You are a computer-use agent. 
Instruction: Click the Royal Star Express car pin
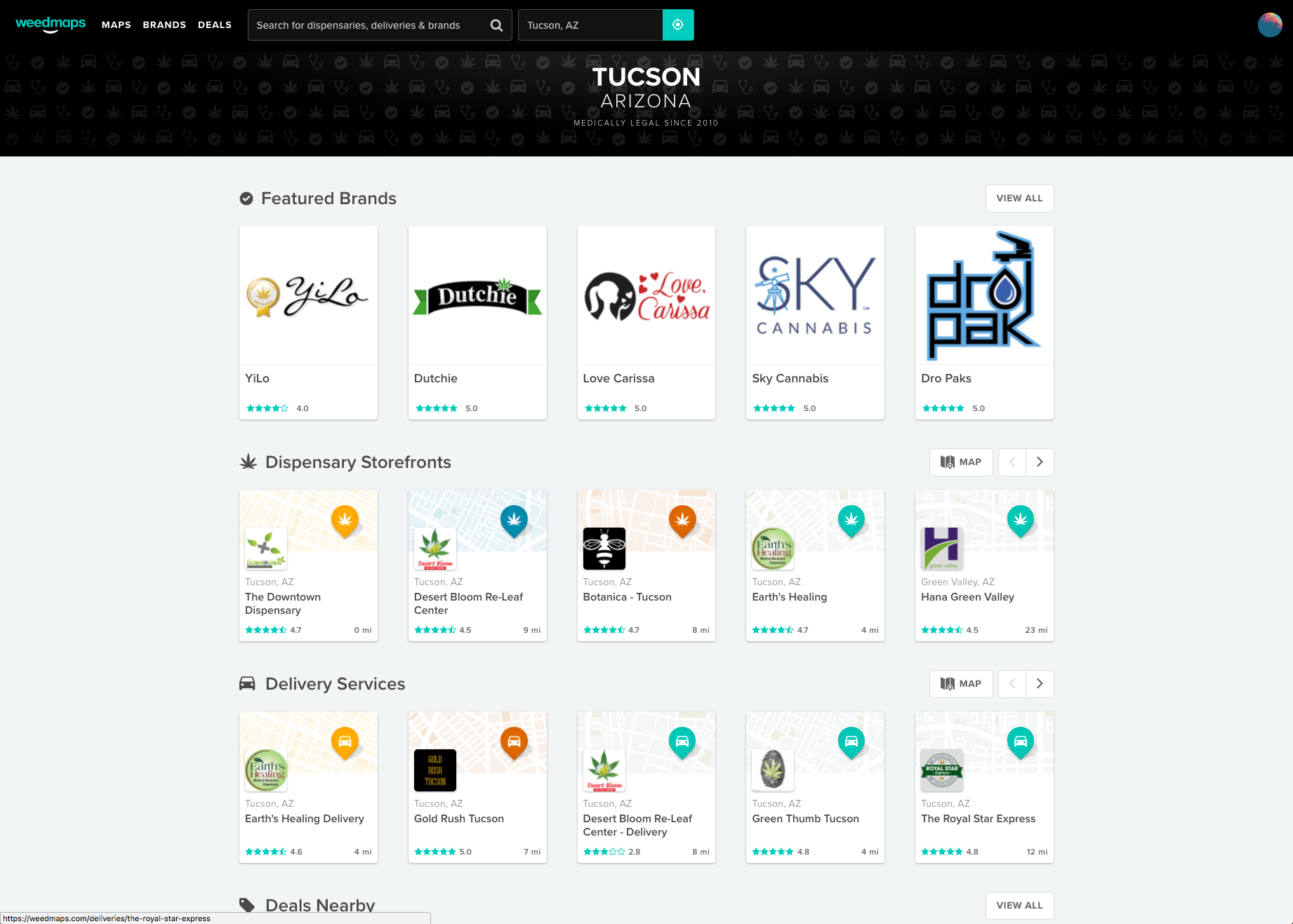(1021, 743)
